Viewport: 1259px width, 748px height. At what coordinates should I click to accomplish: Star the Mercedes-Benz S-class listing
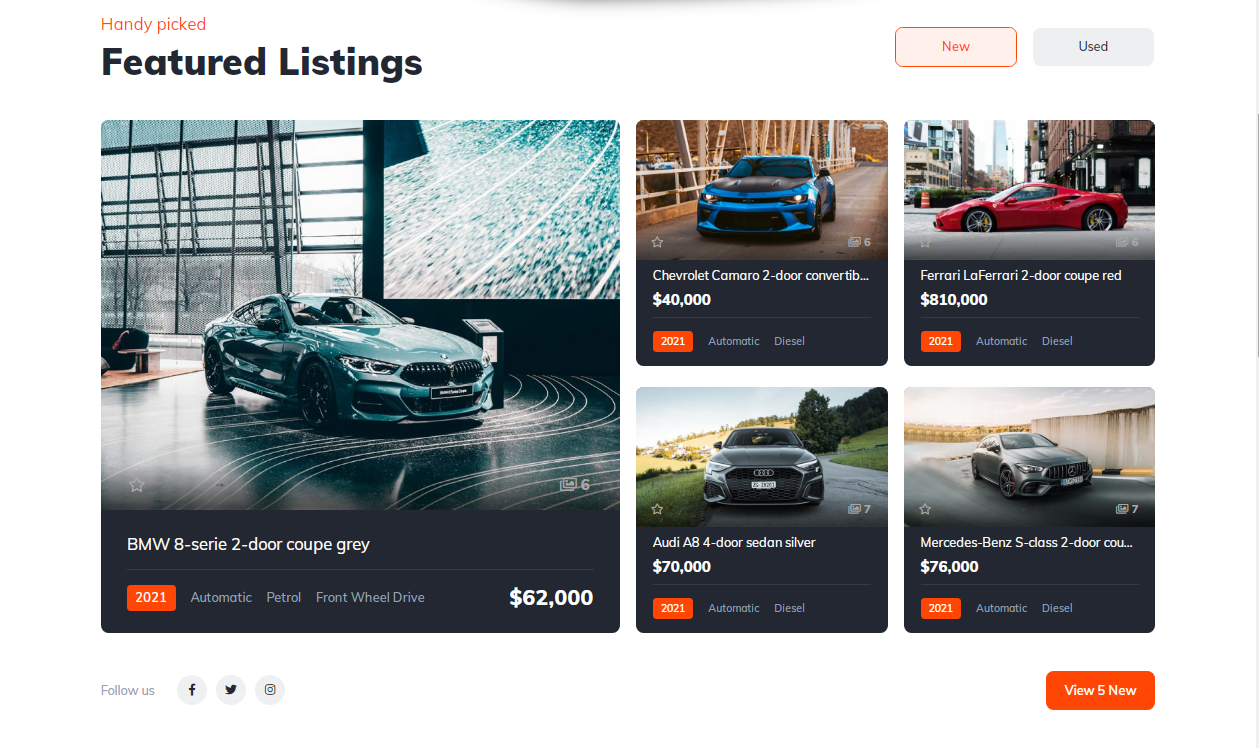(925, 509)
